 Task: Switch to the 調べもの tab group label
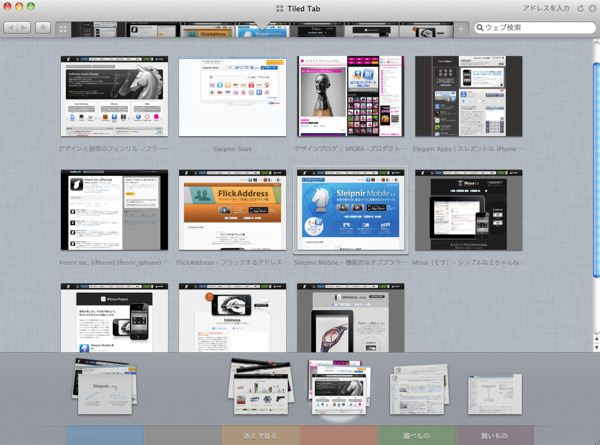tap(416, 437)
